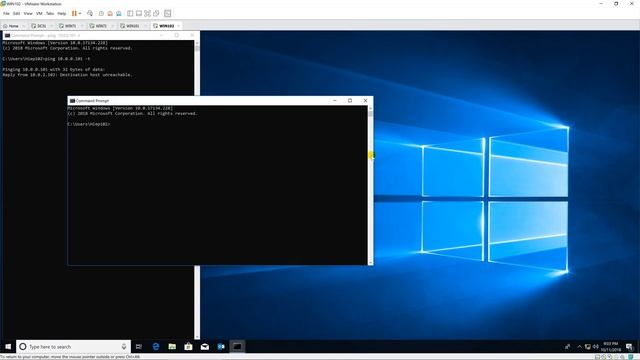
Task: Launch Microsoft Edge from the taskbar
Action: pos(156,347)
